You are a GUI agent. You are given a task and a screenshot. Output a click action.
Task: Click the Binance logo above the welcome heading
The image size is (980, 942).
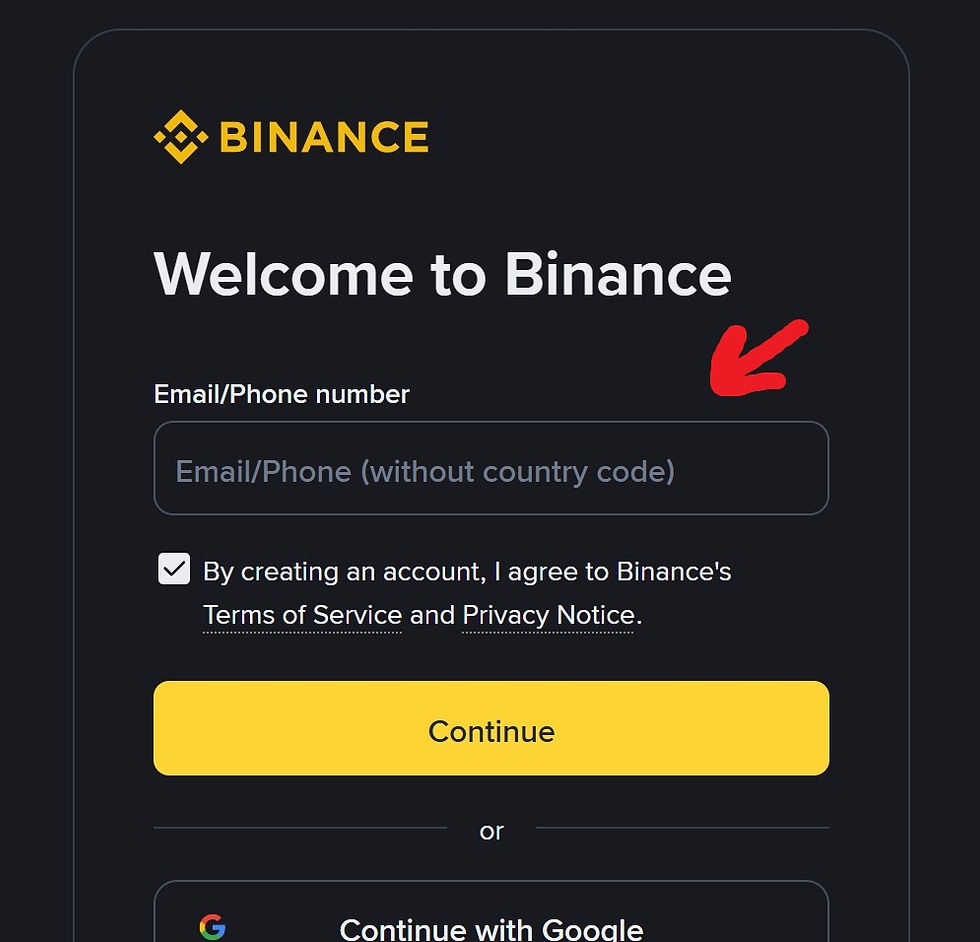point(290,136)
